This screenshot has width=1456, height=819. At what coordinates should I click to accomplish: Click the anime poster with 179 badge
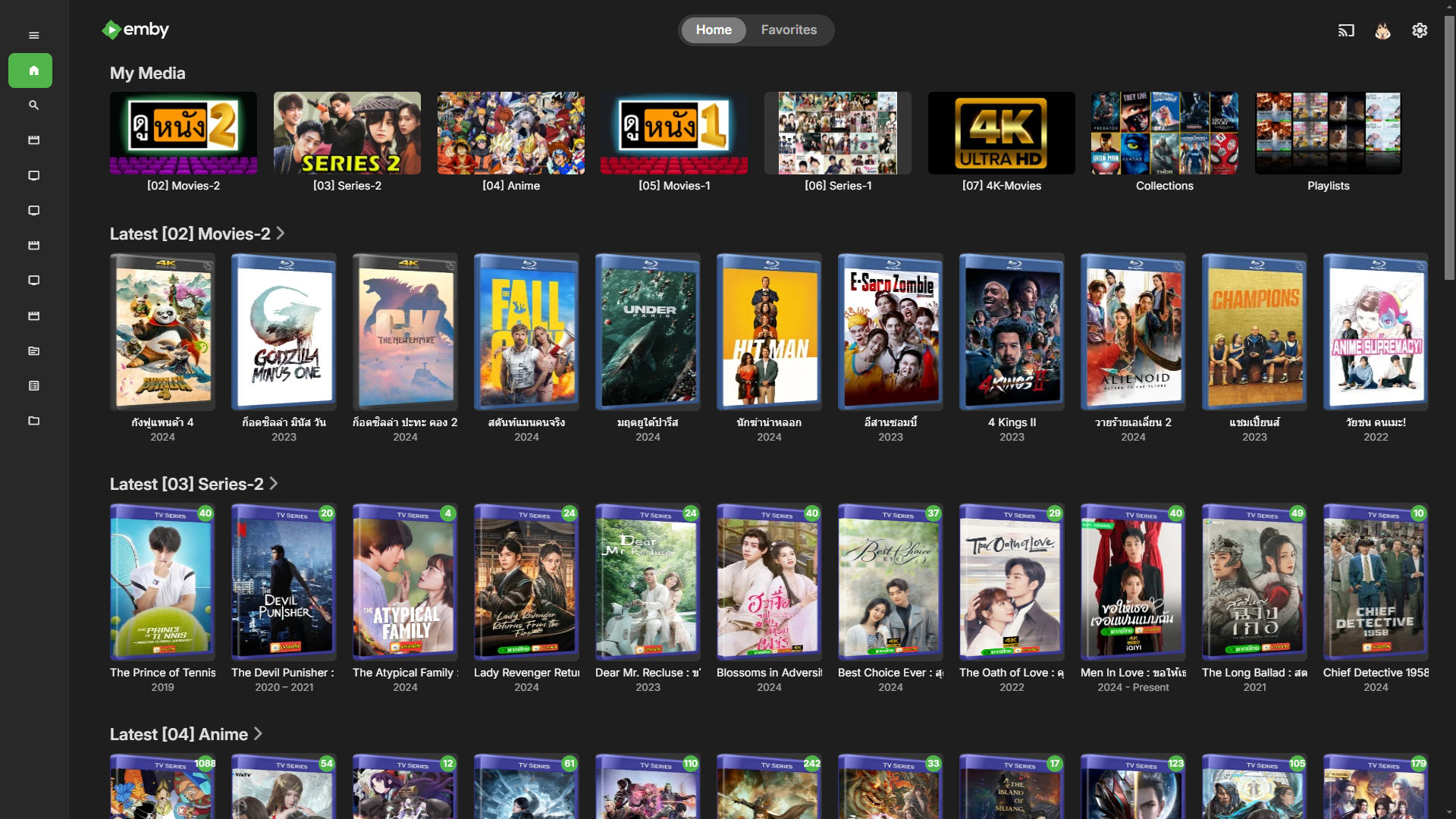[1376, 786]
